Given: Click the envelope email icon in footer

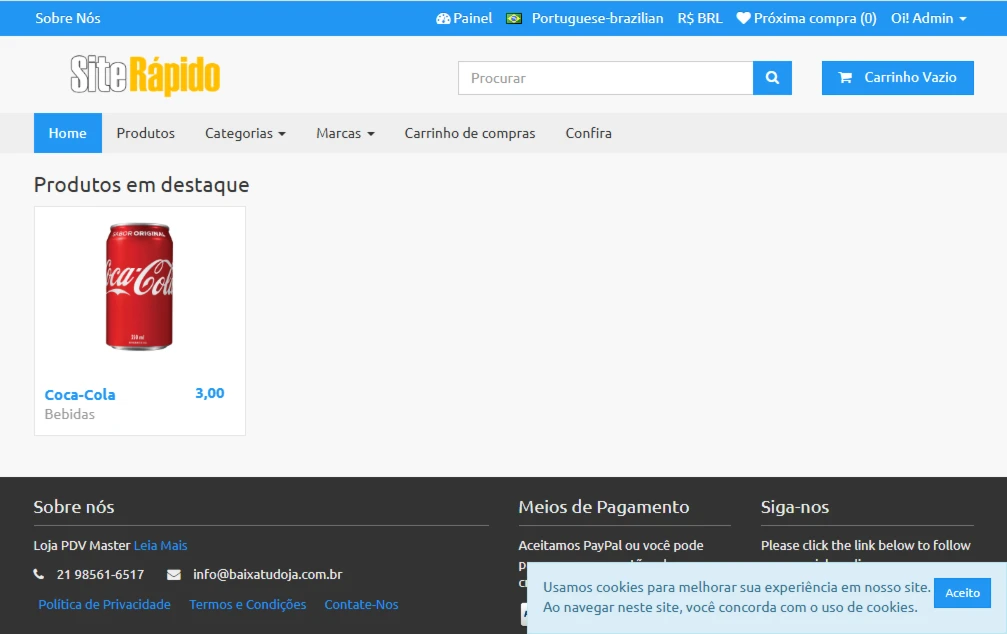Looking at the screenshot, I should (174, 575).
